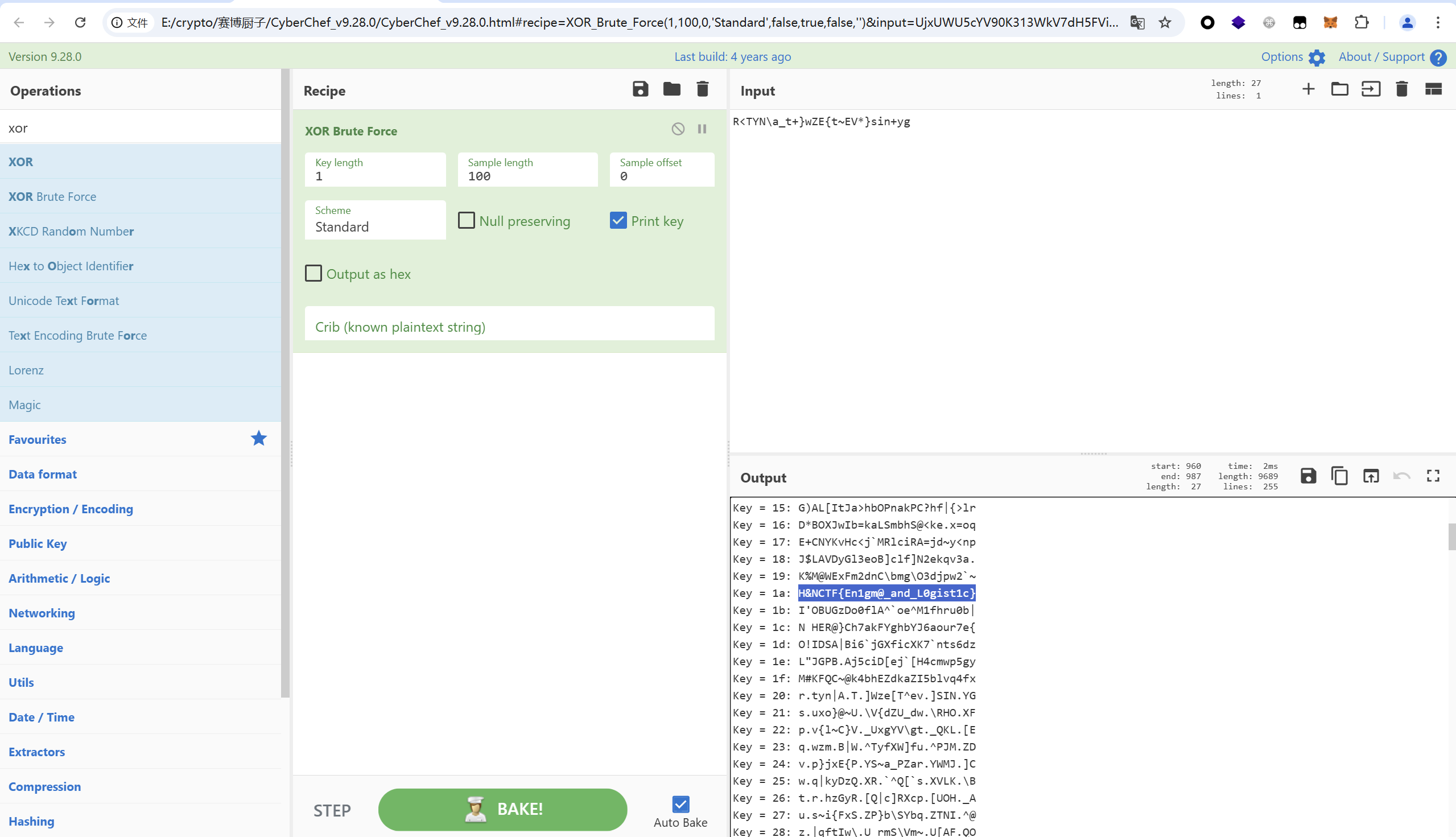Focus the operations search box
1456x837 pixels.
(141, 127)
